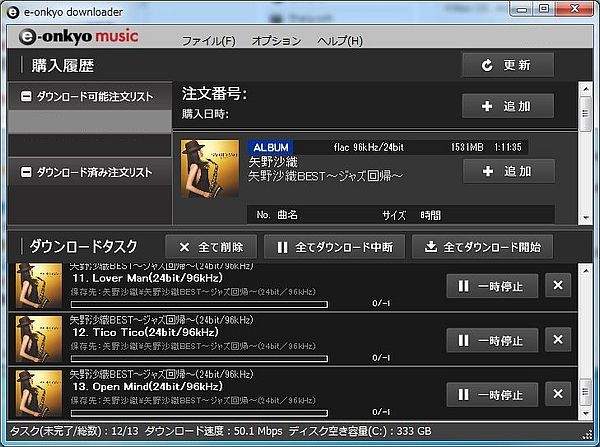Remove the 13. Open Mind task

click(558, 394)
